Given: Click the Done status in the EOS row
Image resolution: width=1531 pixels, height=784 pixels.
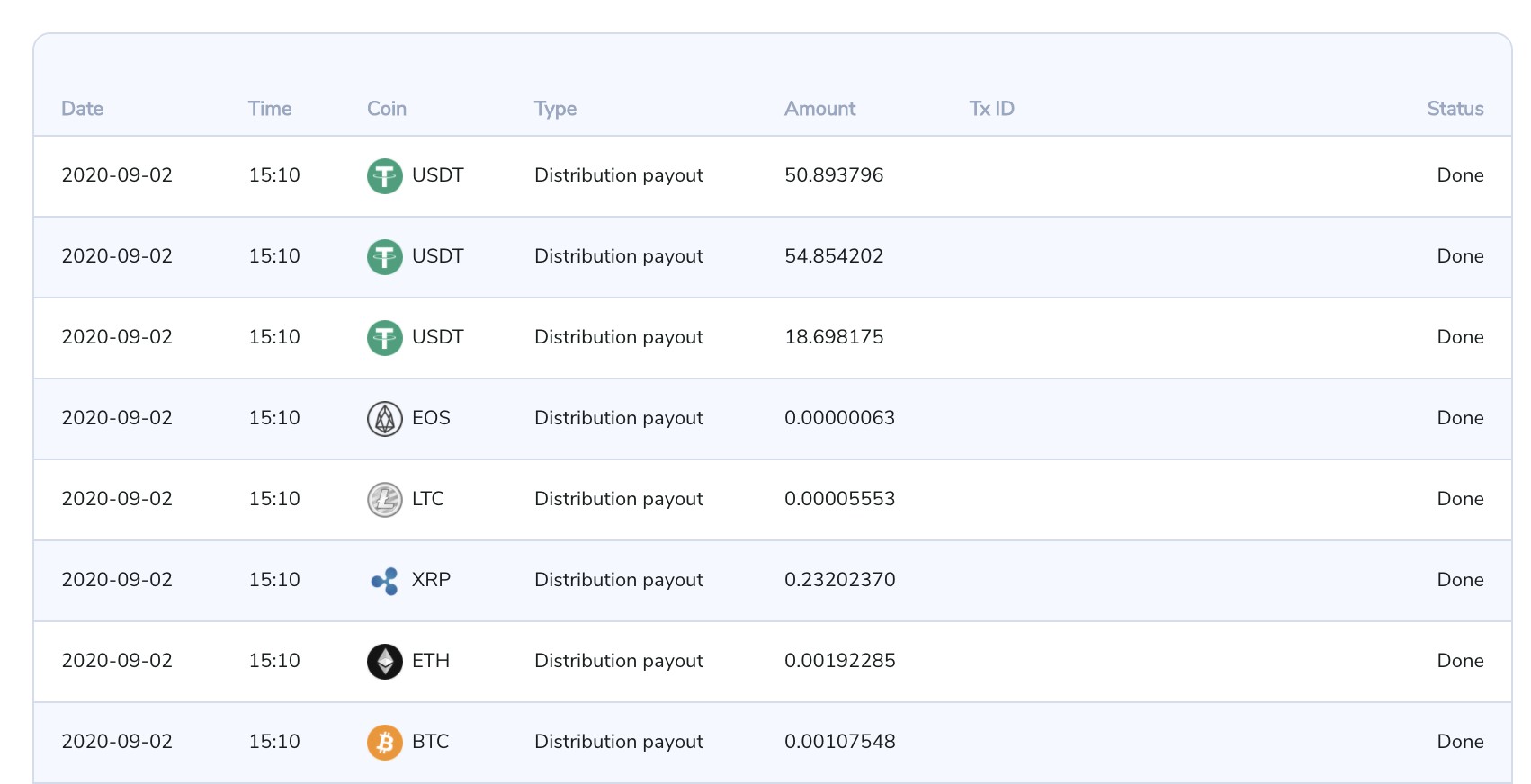Looking at the screenshot, I should pos(1460,418).
